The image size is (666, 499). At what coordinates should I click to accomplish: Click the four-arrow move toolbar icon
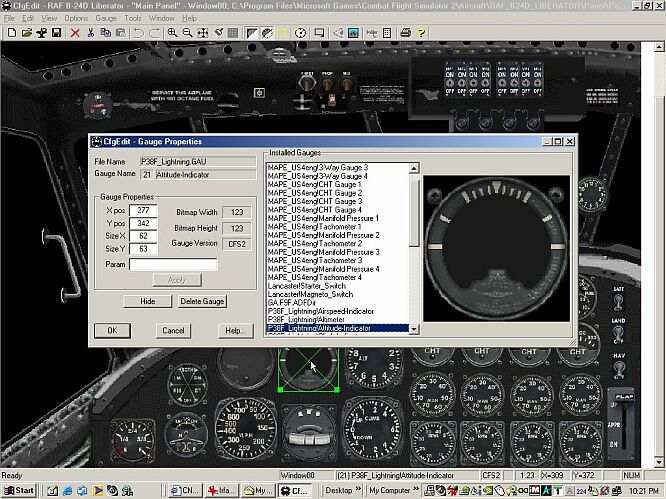(203, 33)
